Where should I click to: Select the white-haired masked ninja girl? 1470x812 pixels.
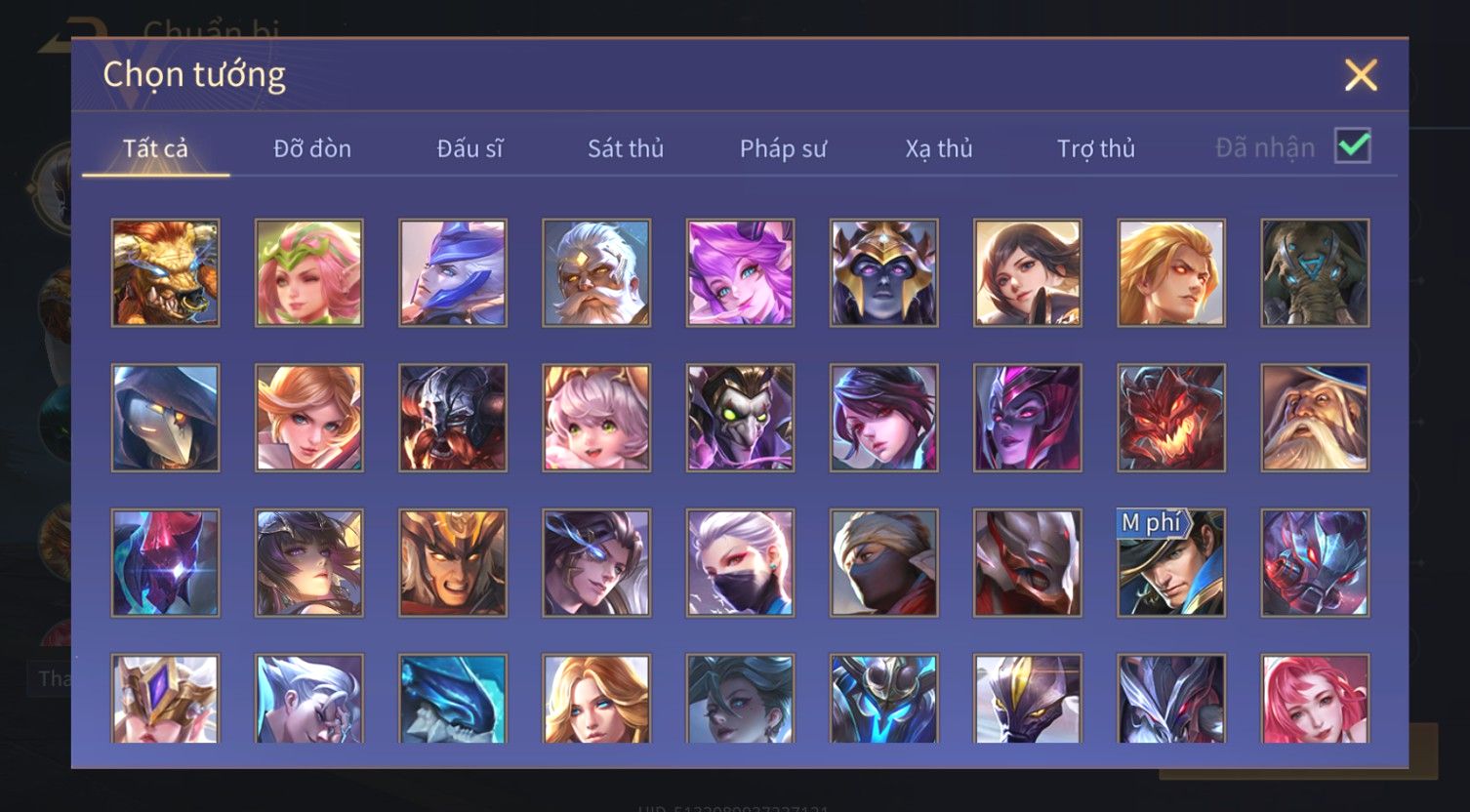[740, 563]
